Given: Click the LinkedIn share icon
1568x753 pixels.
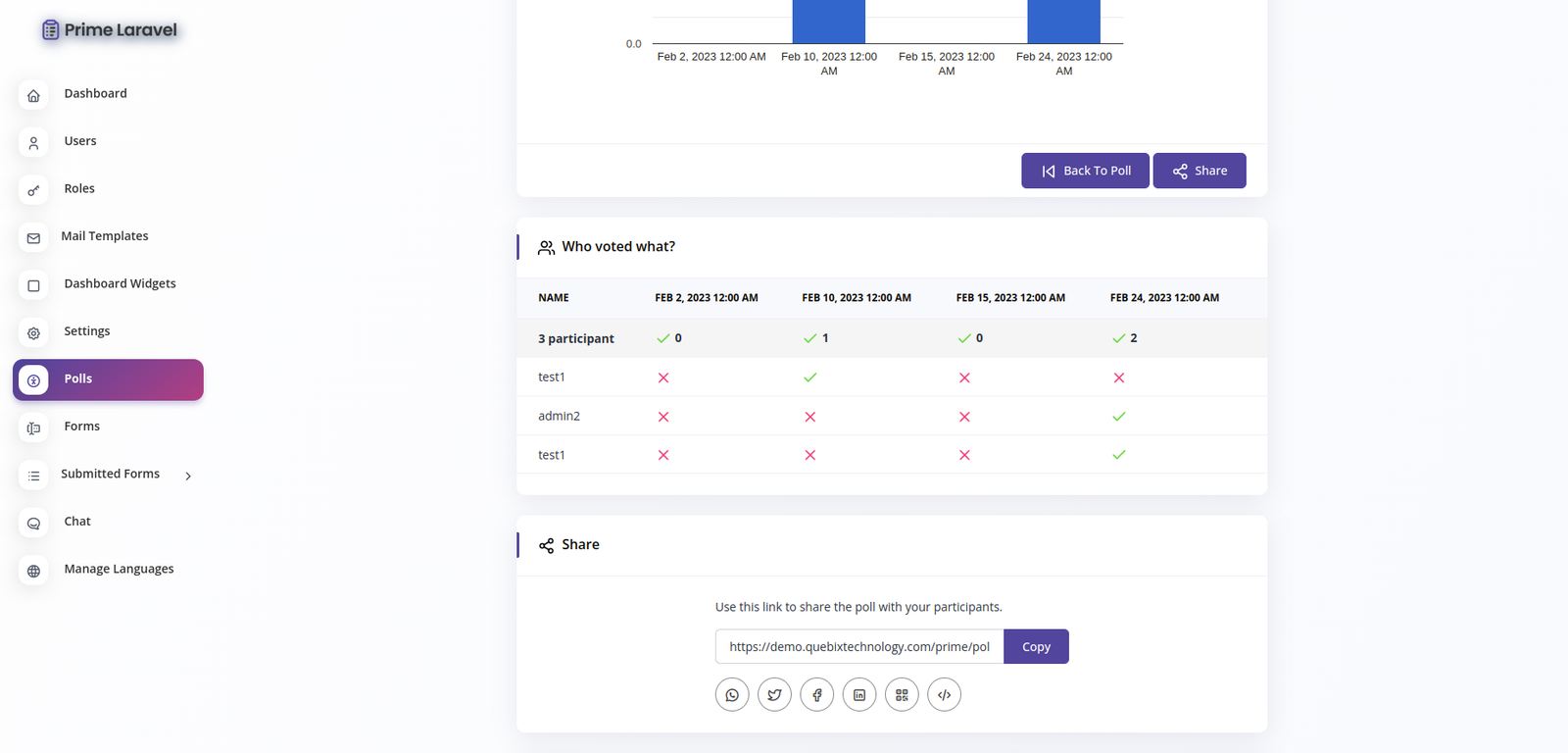Looking at the screenshot, I should pos(859,694).
